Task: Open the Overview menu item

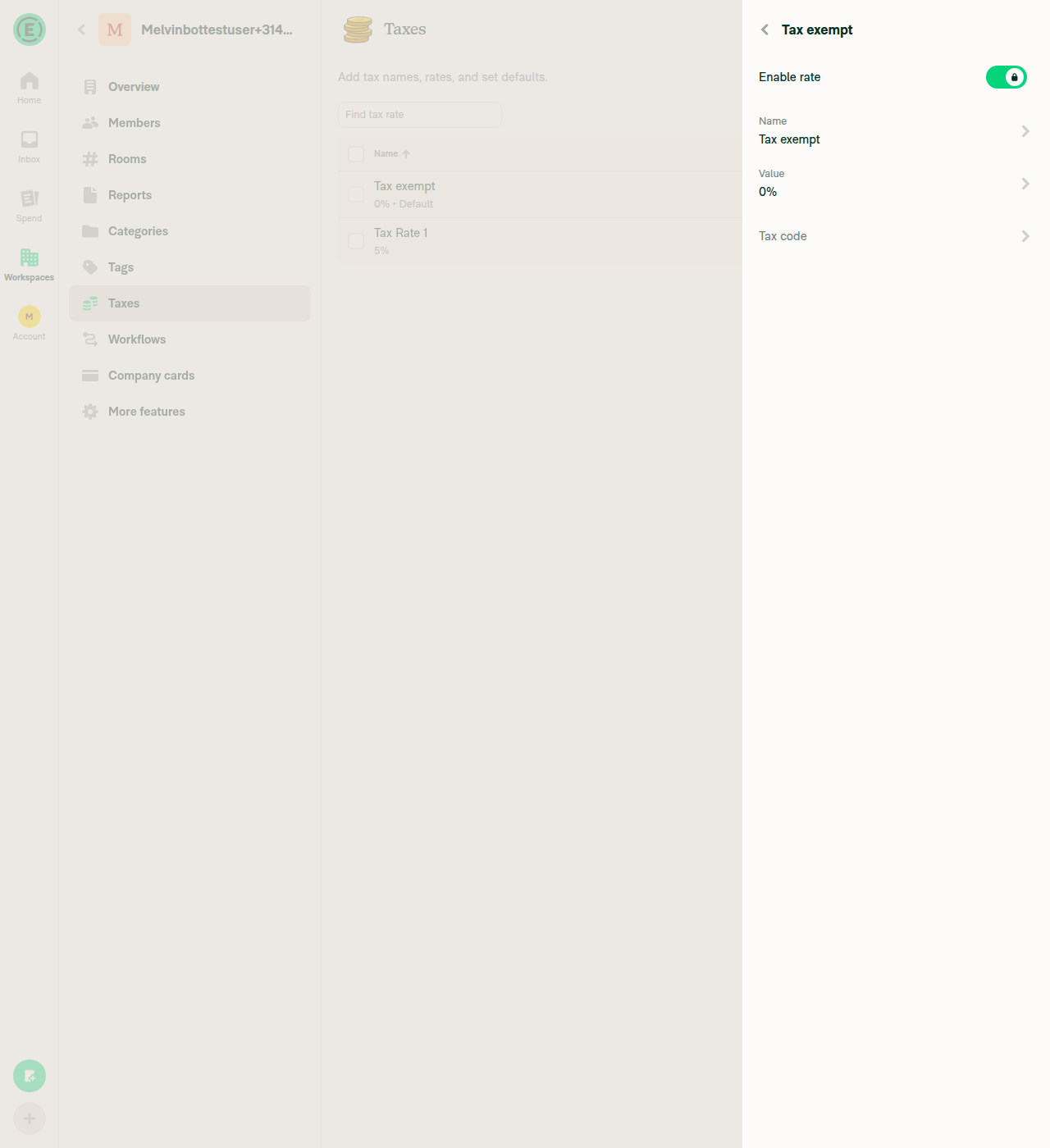Action: coord(189,87)
